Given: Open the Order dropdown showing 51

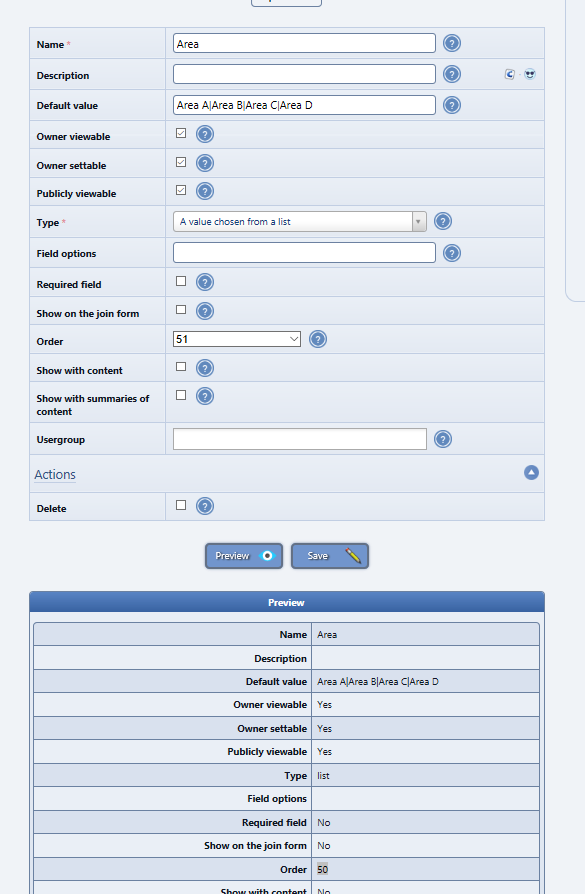Looking at the screenshot, I should 237,339.
